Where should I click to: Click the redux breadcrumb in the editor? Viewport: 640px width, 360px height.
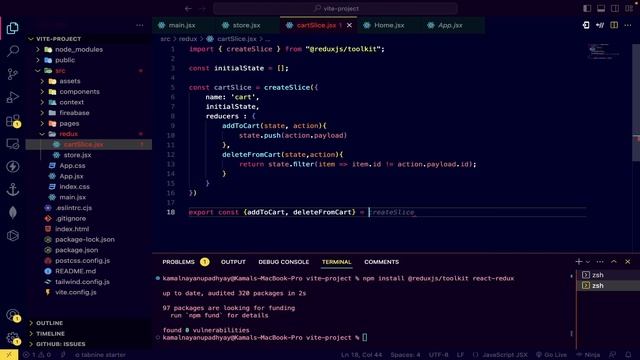pos(188,39)
